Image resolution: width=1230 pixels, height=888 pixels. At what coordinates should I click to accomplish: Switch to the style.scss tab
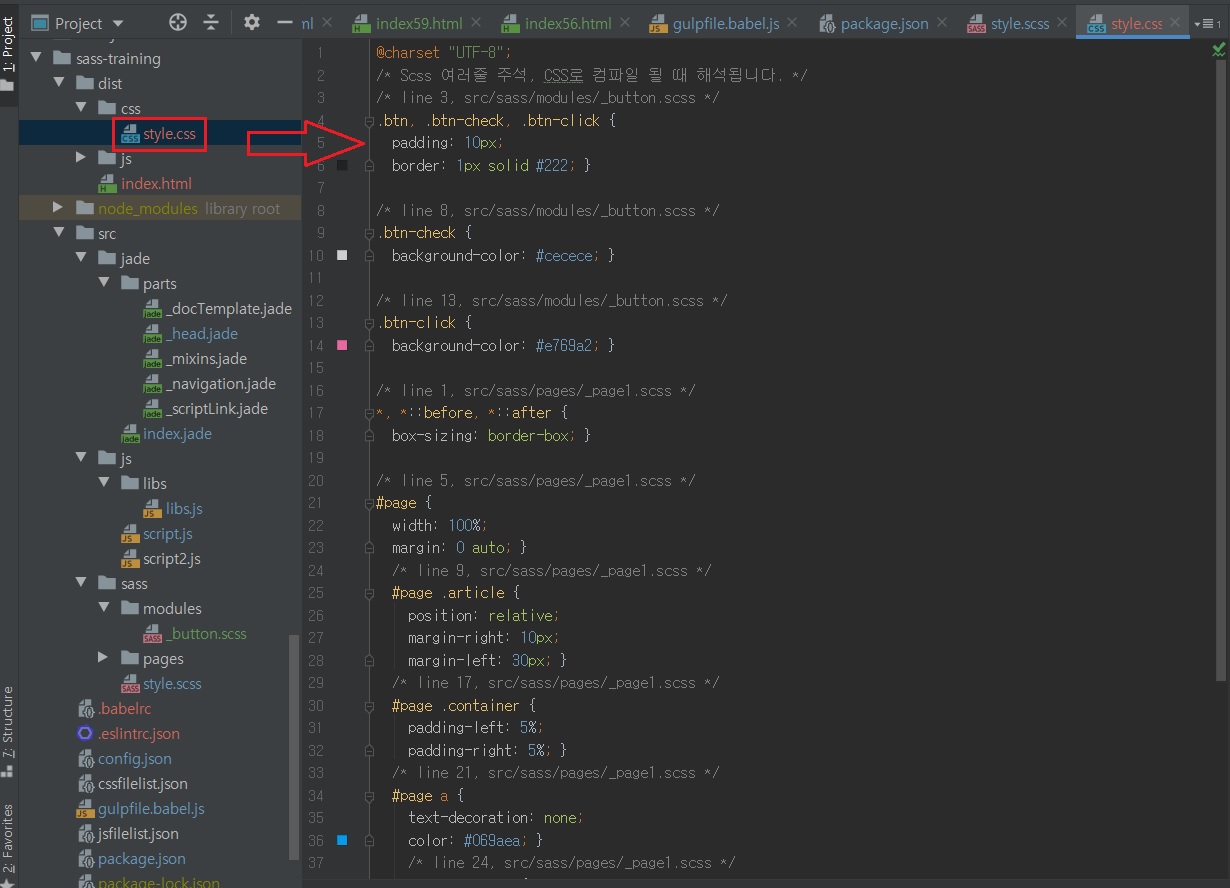[1018, 23]
